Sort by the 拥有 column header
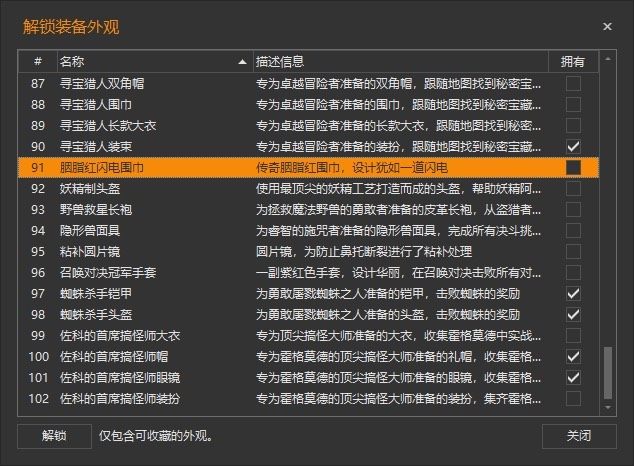 pyautogui.click(x=573, y=62)
